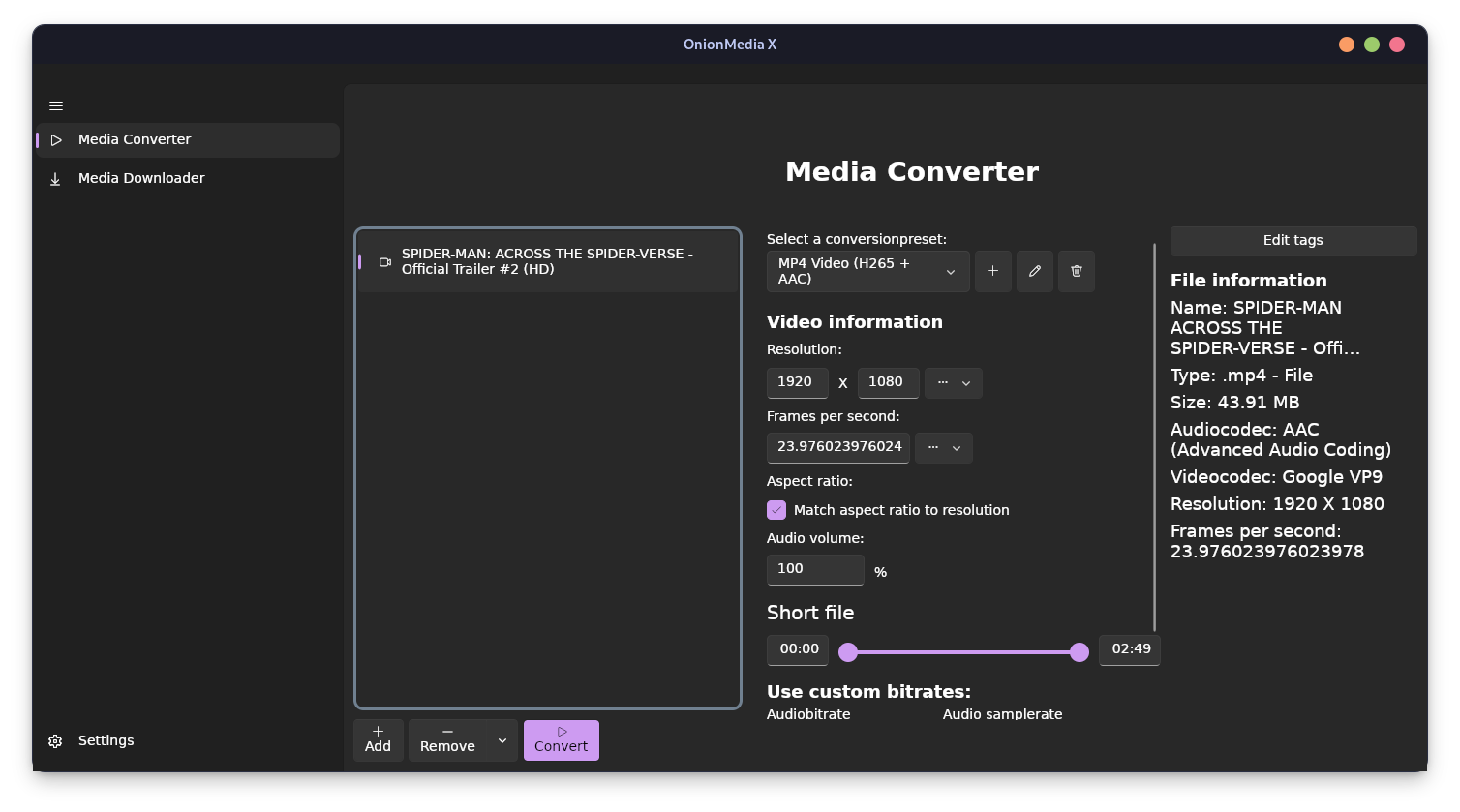The image size is (1460, 812).
Task: Click the play icon next to Media Converter
Action: pos(55,139)
